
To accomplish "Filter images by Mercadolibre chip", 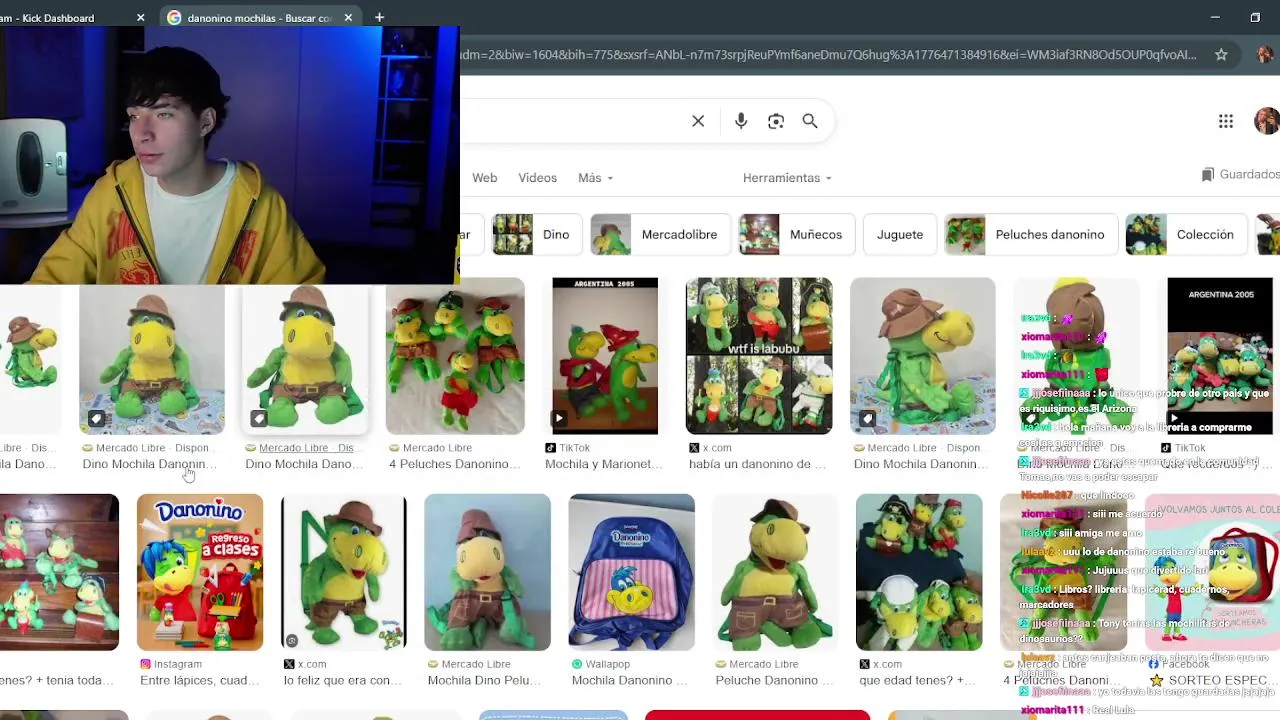I will tap(659, 234).
